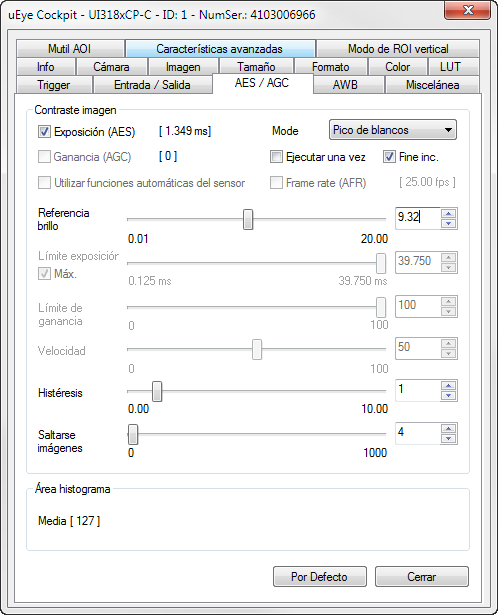Decrease Histéresis value with down arrow
The width and height of the screenshot is (498, 615).
click(449, 395)
